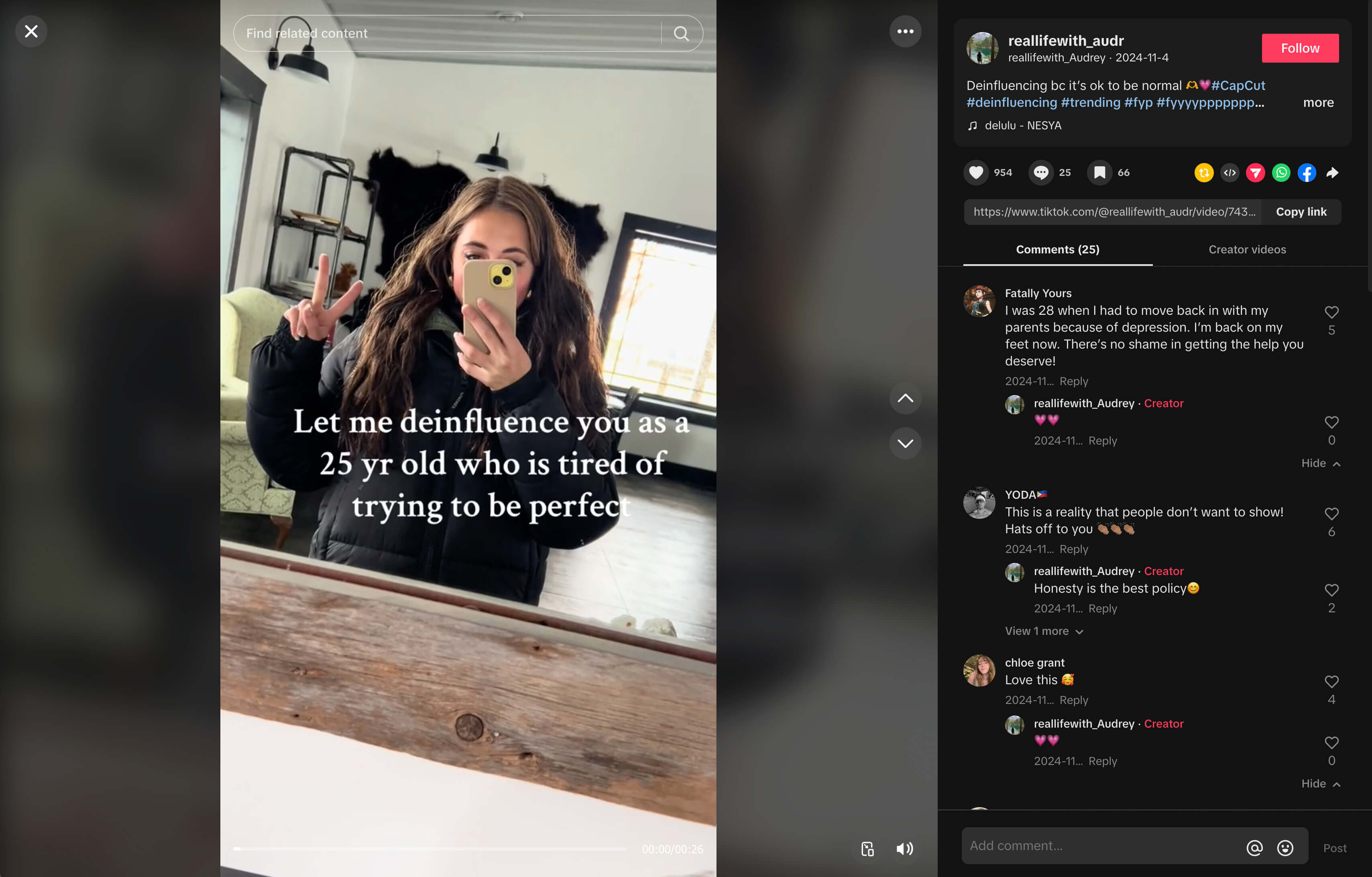
Task: Select the Comments tab
Action: (1057, 249)
